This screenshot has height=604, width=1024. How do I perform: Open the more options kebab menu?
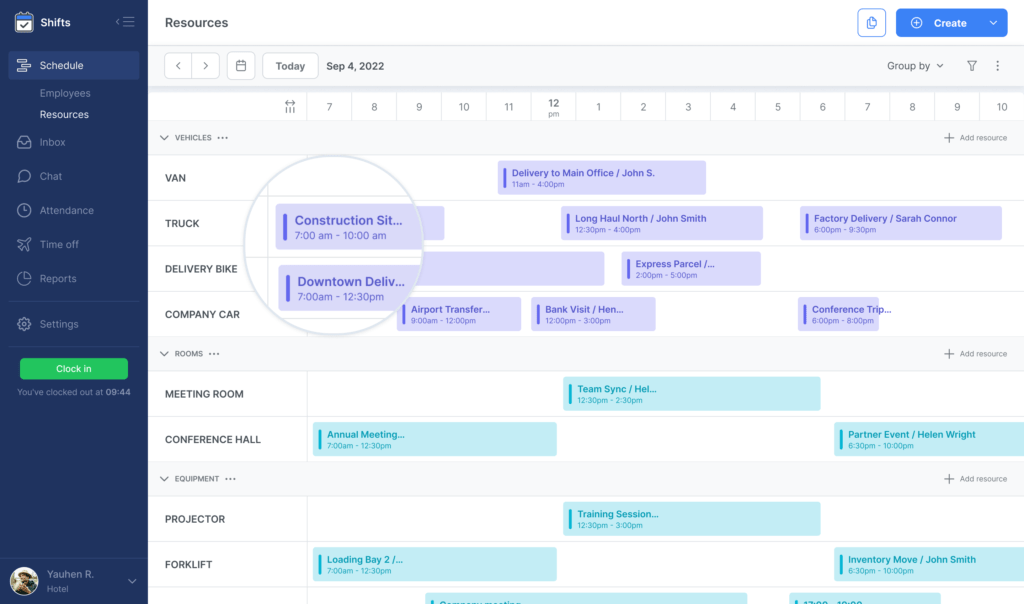[x=997, y=65]
